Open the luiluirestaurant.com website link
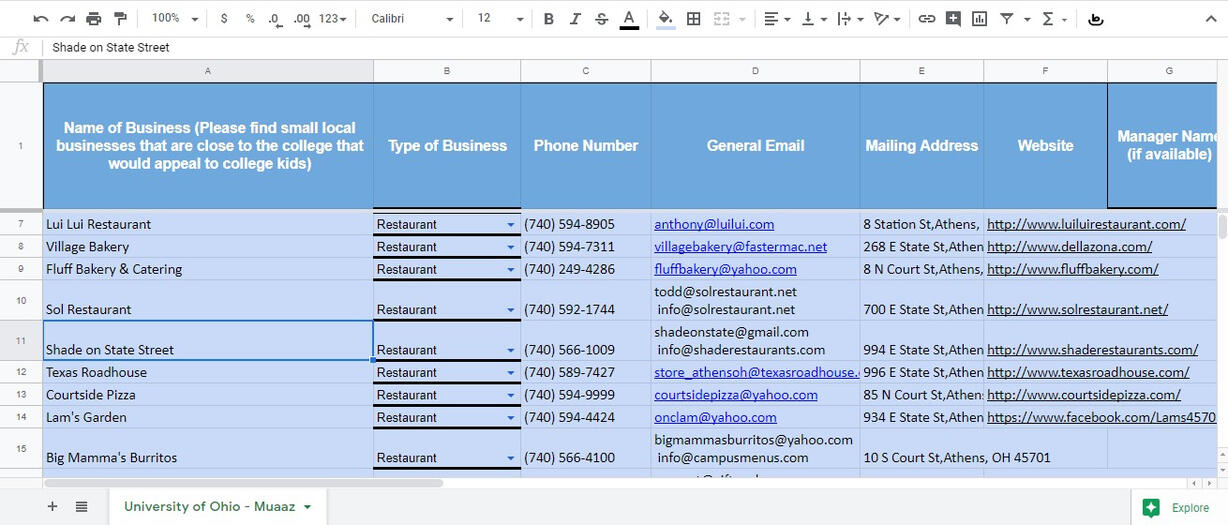 coord(1086,224)
